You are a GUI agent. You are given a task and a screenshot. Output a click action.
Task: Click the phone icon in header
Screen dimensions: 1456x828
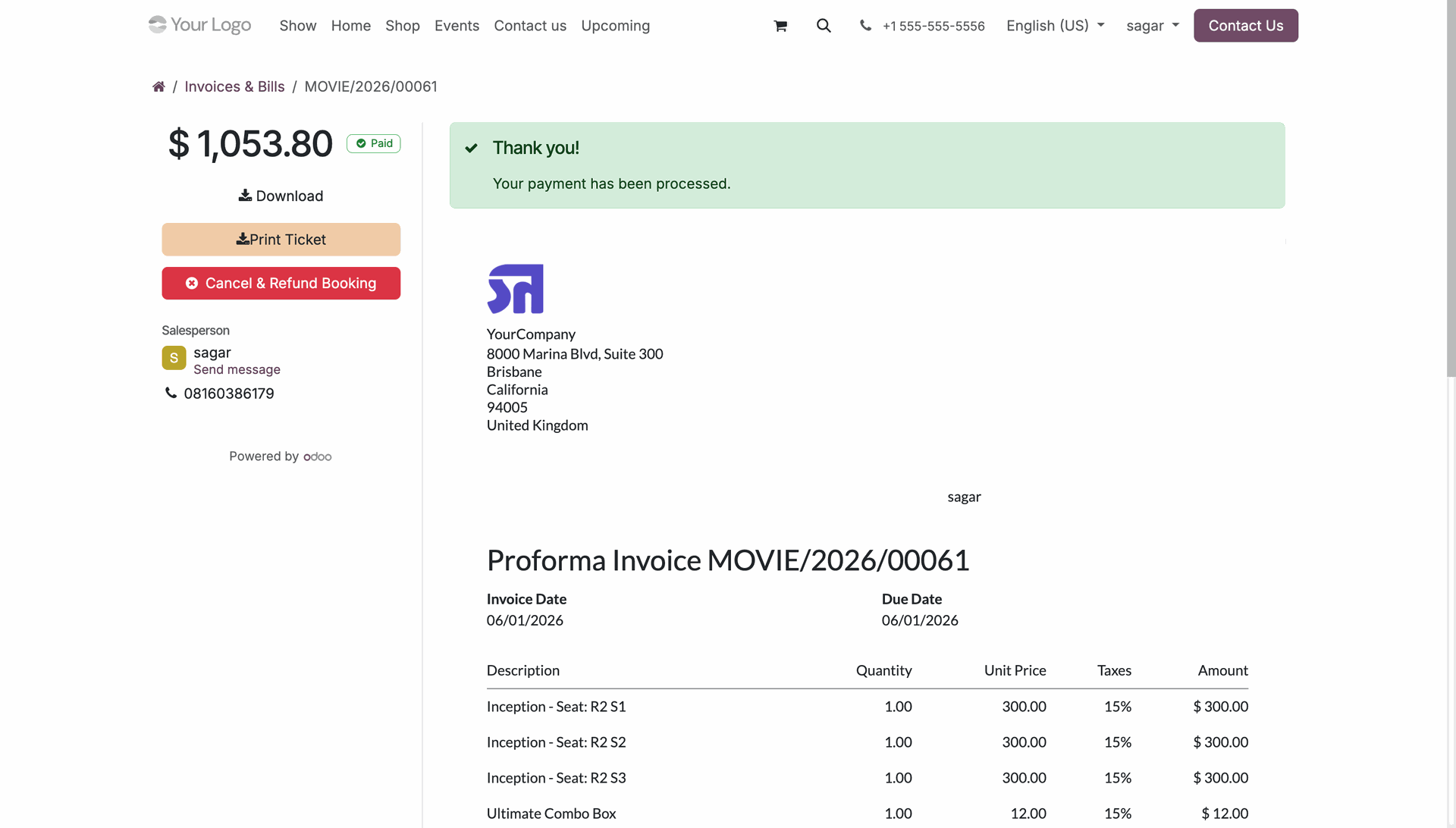coord(865,26)
